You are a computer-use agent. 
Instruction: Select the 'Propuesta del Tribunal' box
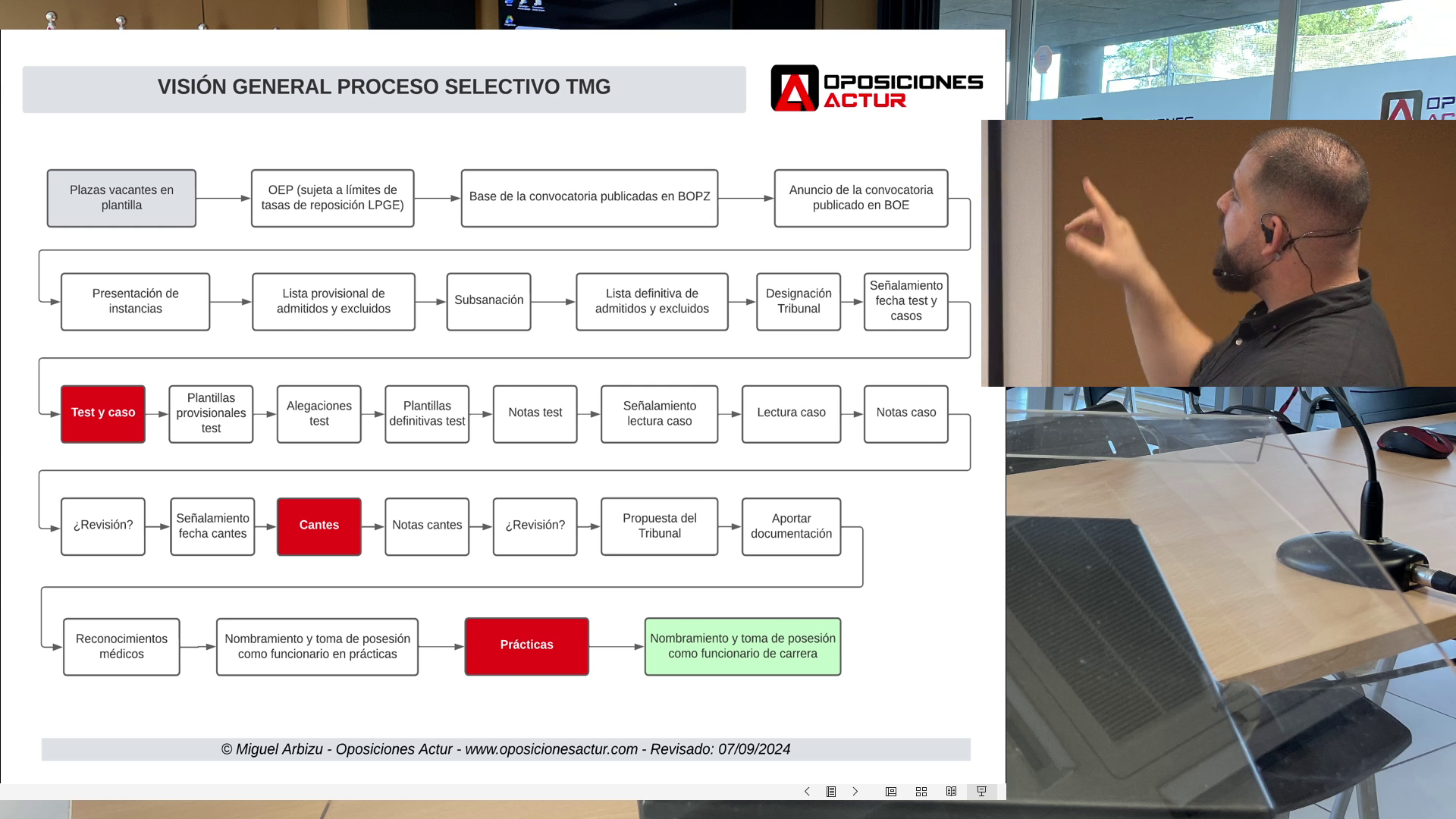660,526
